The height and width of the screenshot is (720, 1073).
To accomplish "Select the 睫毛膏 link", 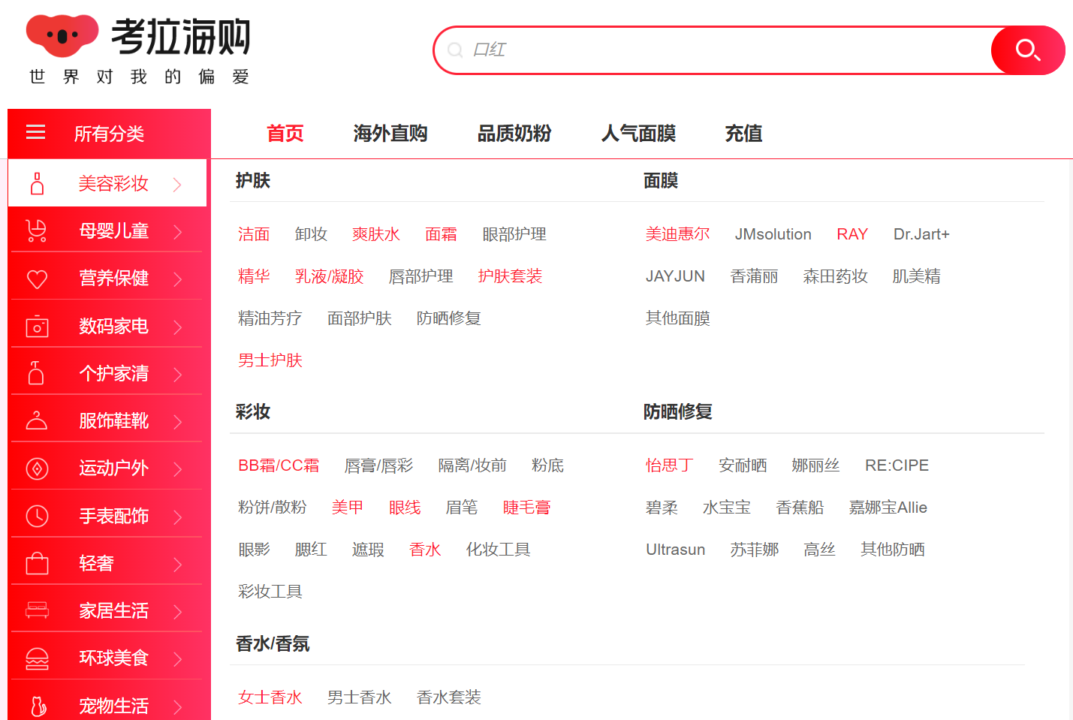I will 526,508.
